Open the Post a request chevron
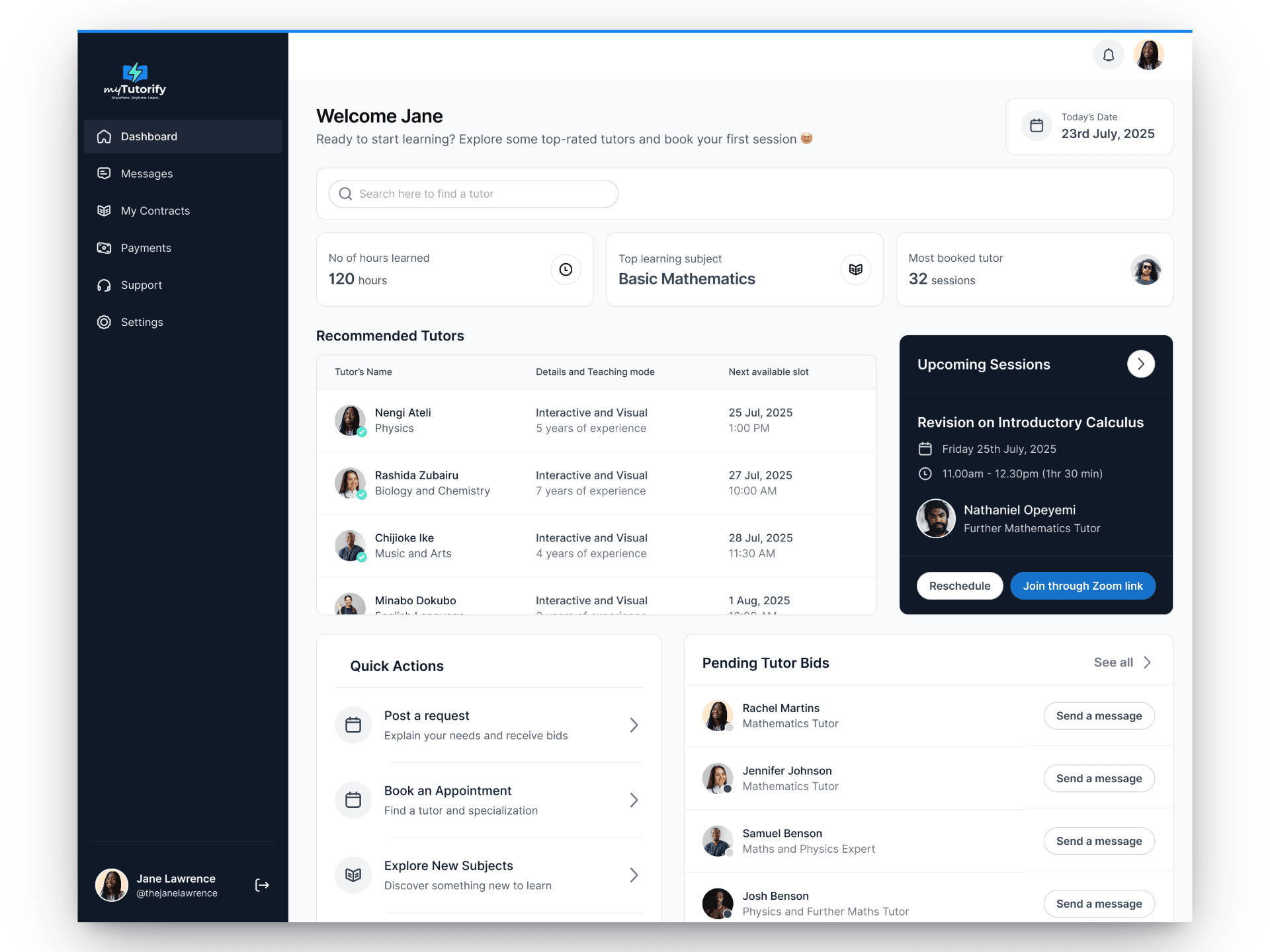Image resolution: width=1270 pixels, height=952 pixels. pyautogui.click(x=634, y=725)
